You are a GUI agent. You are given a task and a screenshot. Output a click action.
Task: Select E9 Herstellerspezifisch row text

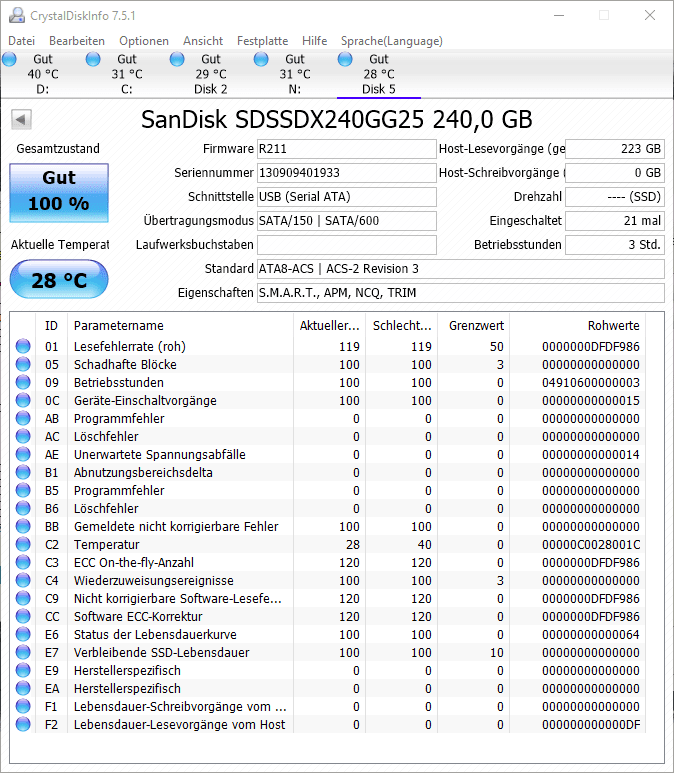(x=127, y=670)
